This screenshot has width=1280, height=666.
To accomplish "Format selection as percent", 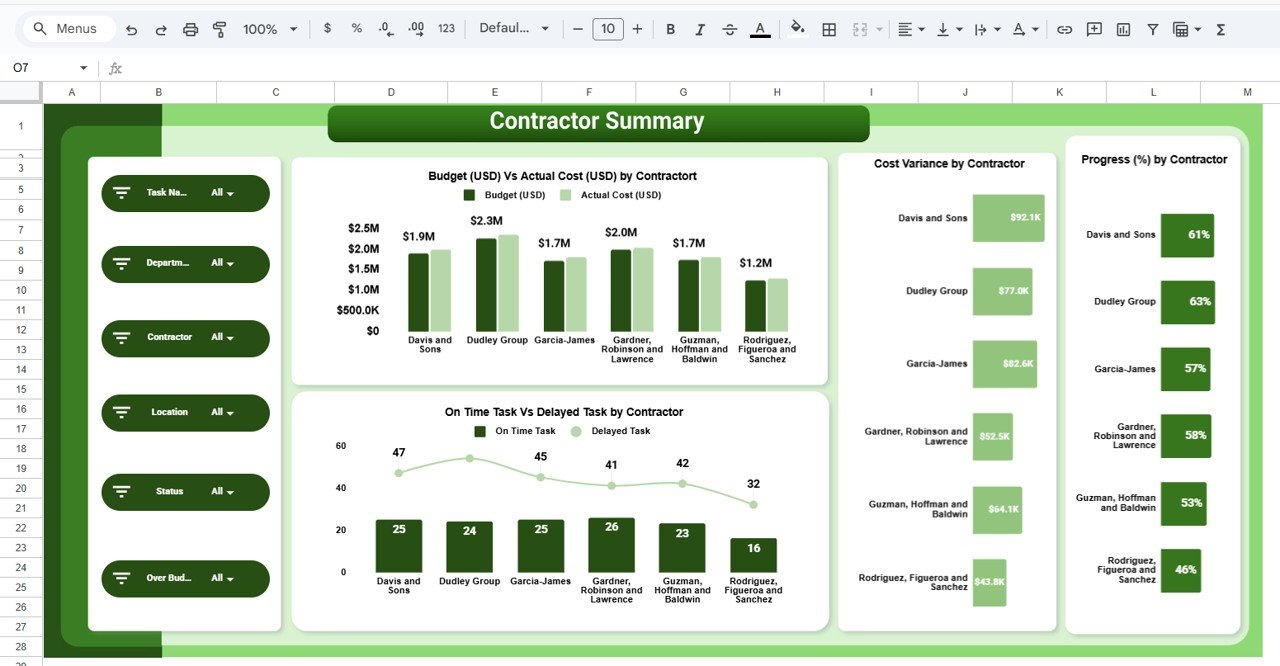I will click(356, 29).
